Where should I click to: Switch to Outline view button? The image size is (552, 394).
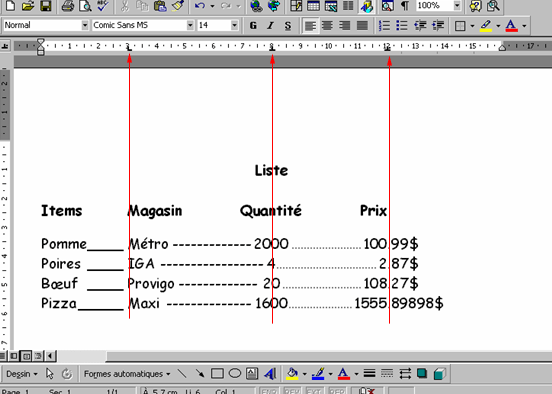click(38, 356)
